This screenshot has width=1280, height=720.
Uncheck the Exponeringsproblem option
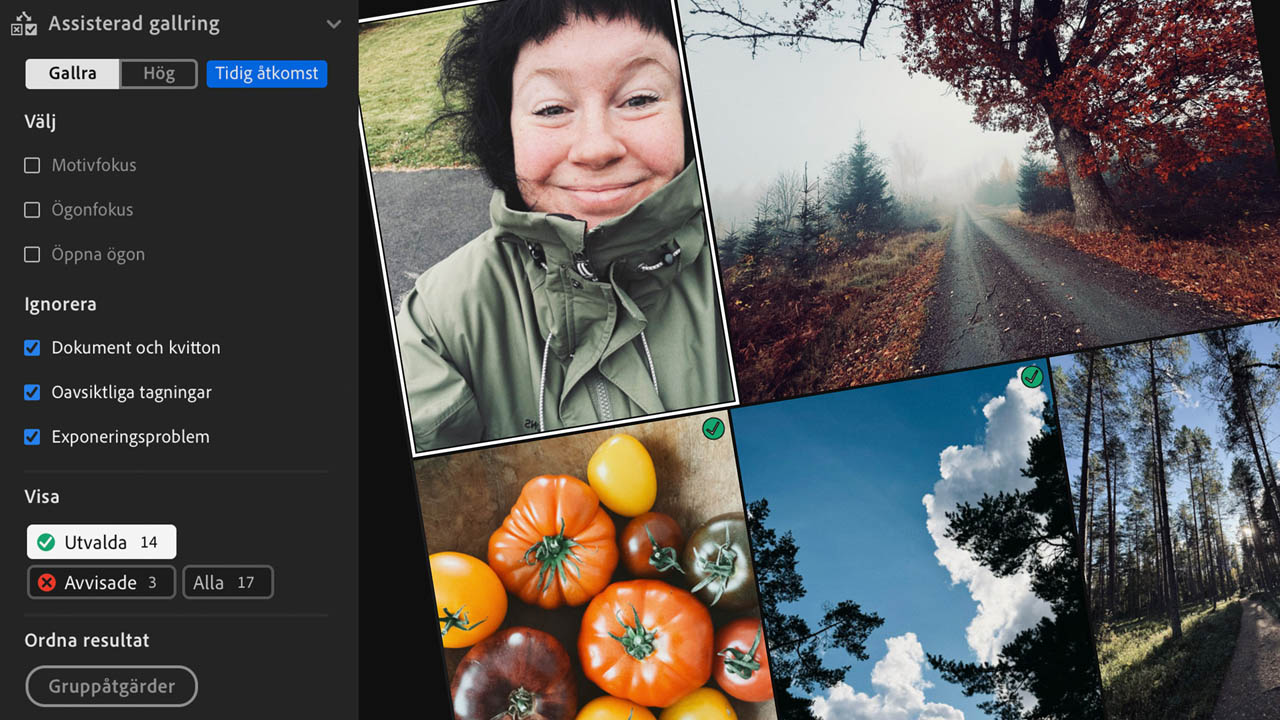click(x=32, y=437)
